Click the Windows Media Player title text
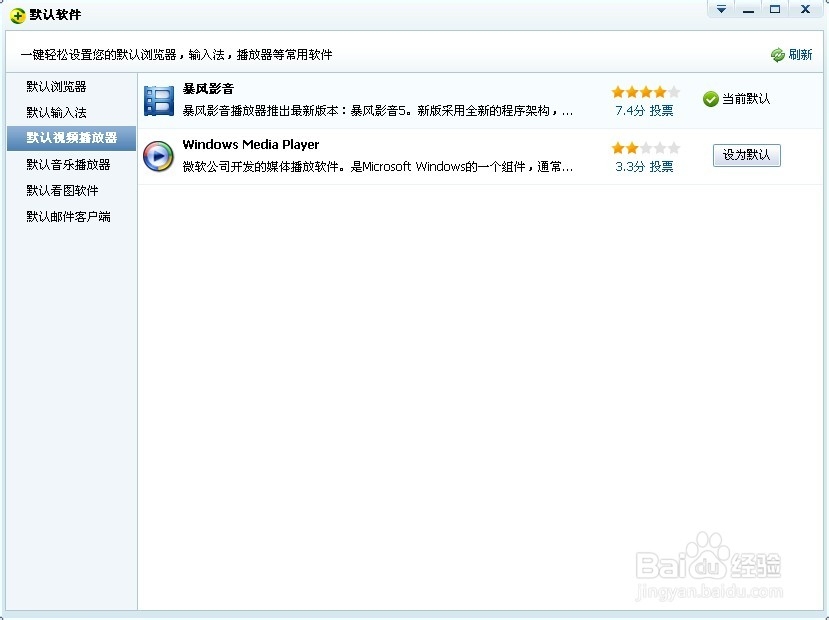This screenshot has width=829, height=620. click(x=251, y=144)
